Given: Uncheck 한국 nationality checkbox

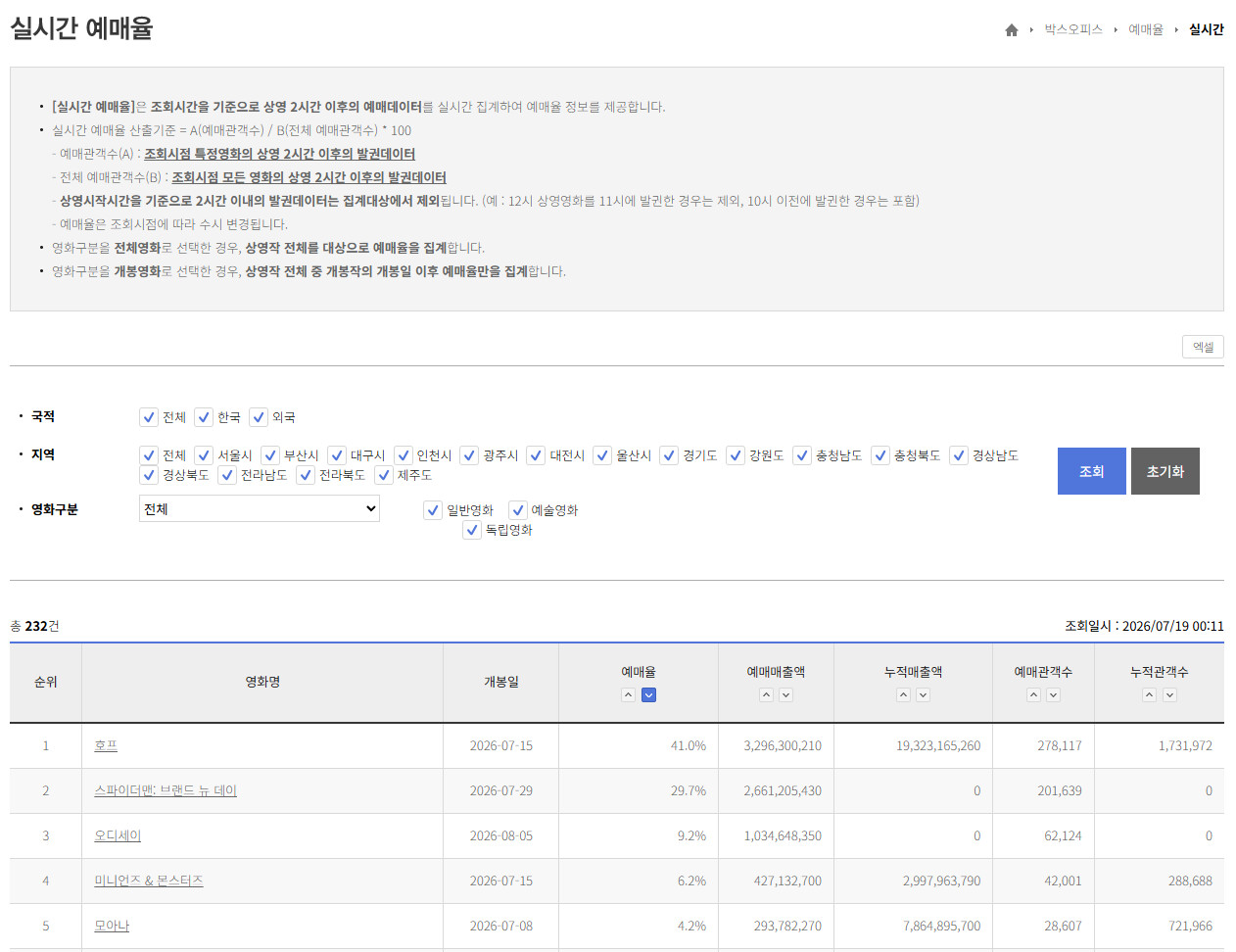Looking at the screenshot, I should (204, 417).
